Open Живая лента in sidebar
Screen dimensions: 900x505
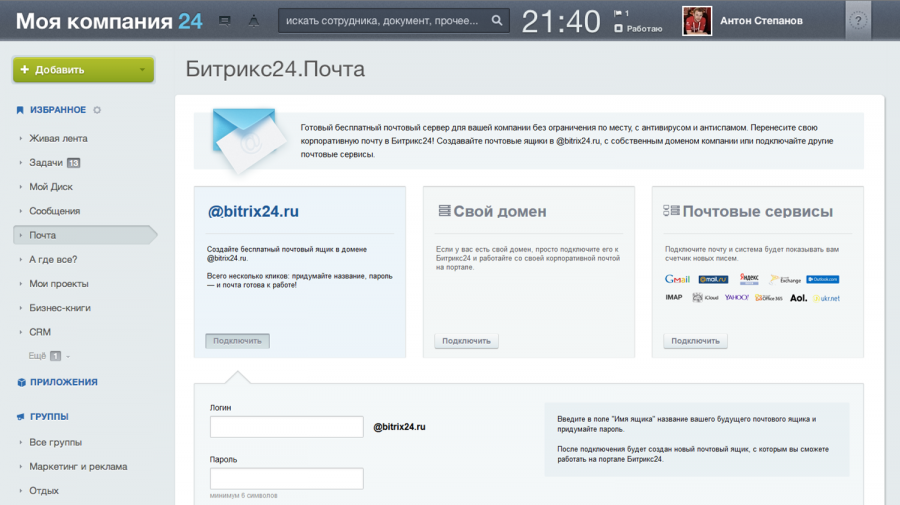coord(59,138)
